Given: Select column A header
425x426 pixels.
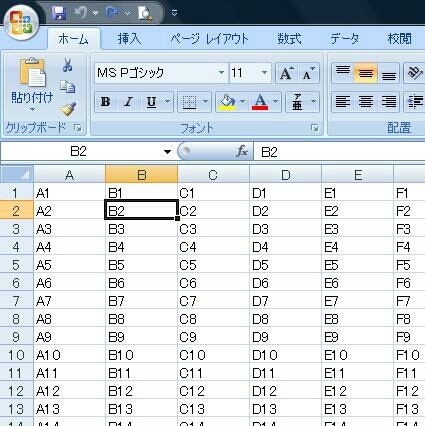Looking at the screenshot, I should point(69,175).
